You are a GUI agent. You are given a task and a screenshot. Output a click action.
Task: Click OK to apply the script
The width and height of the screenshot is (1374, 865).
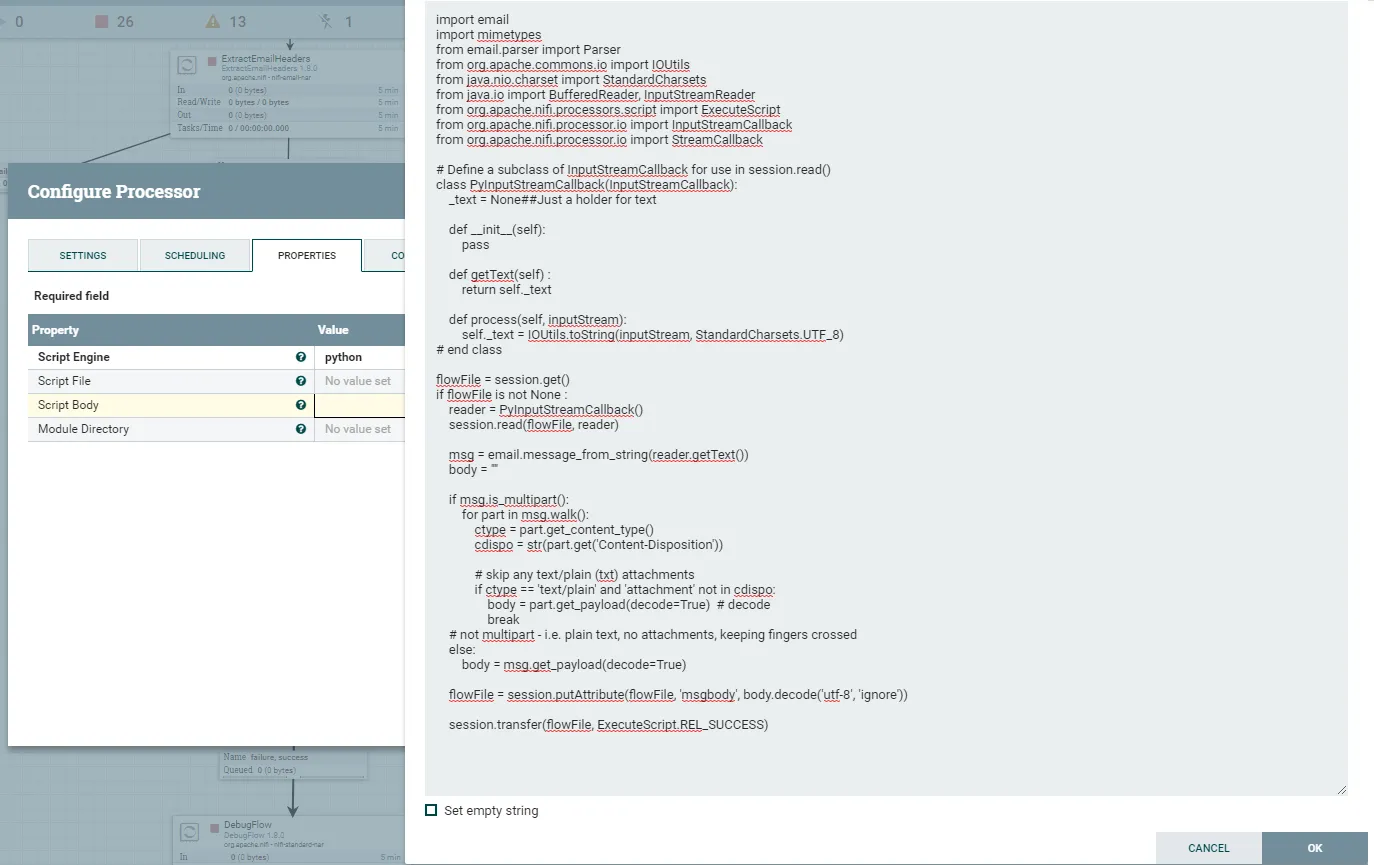(x=1315, y=848)
